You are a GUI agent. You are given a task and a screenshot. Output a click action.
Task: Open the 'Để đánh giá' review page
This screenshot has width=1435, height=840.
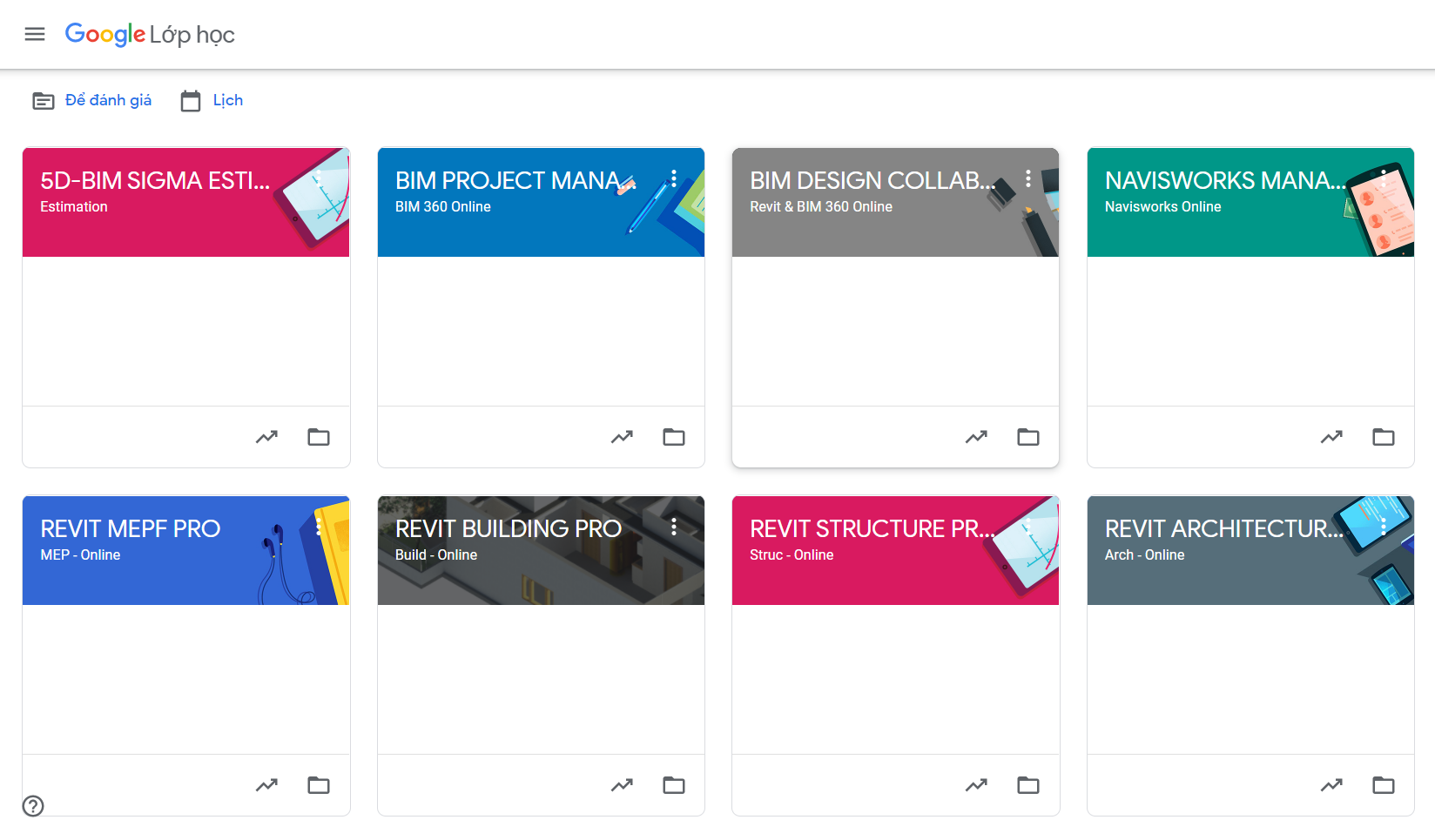[92, 101]
